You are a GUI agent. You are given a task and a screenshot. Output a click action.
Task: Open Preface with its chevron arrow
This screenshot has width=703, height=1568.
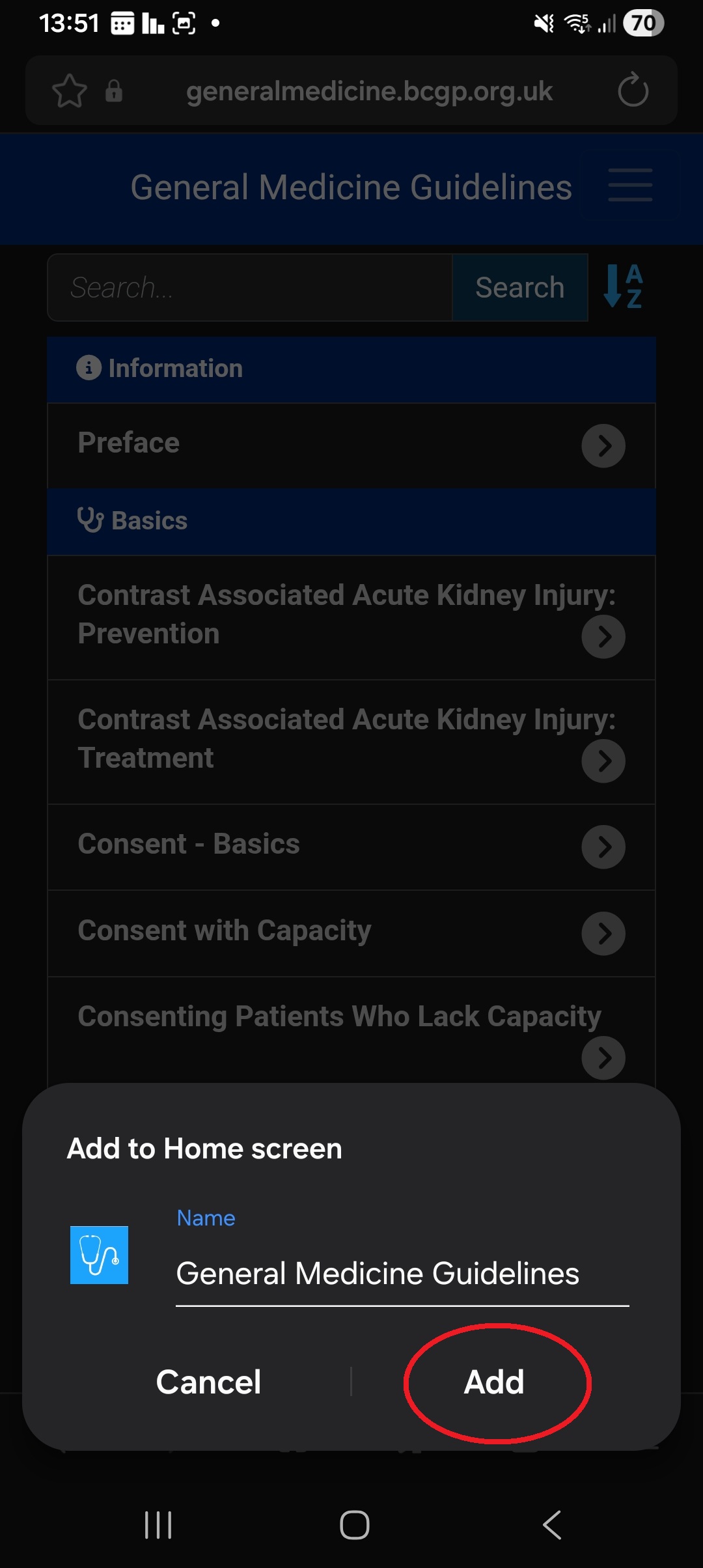coord(603,446)
